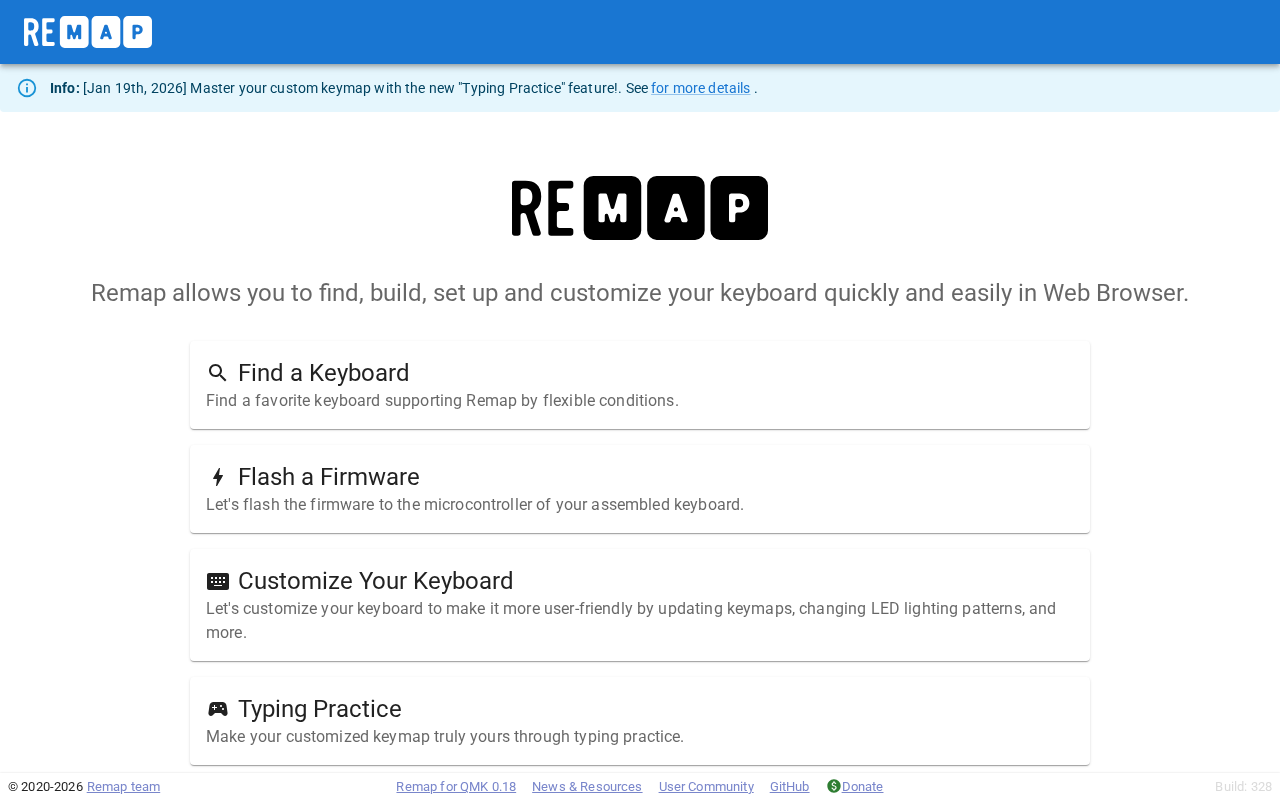Visit the User Community link
Screen dimensions: 1280x800
pos(706,787)
